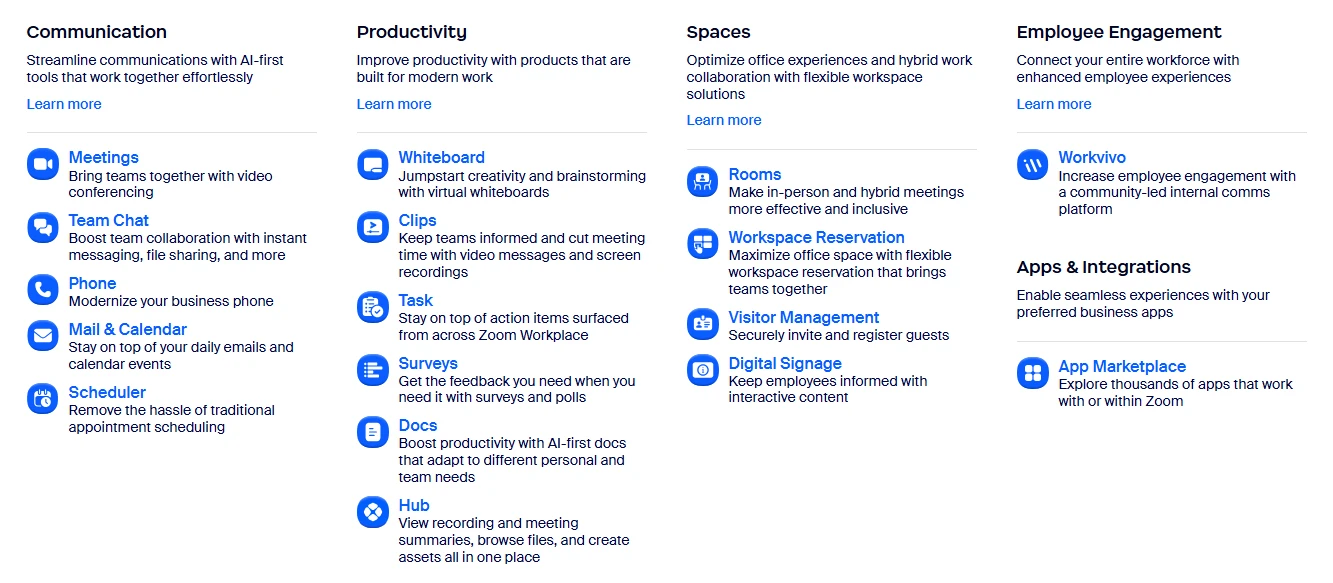
Task: Open Learn more under Productivity
Action: point(394,104)
